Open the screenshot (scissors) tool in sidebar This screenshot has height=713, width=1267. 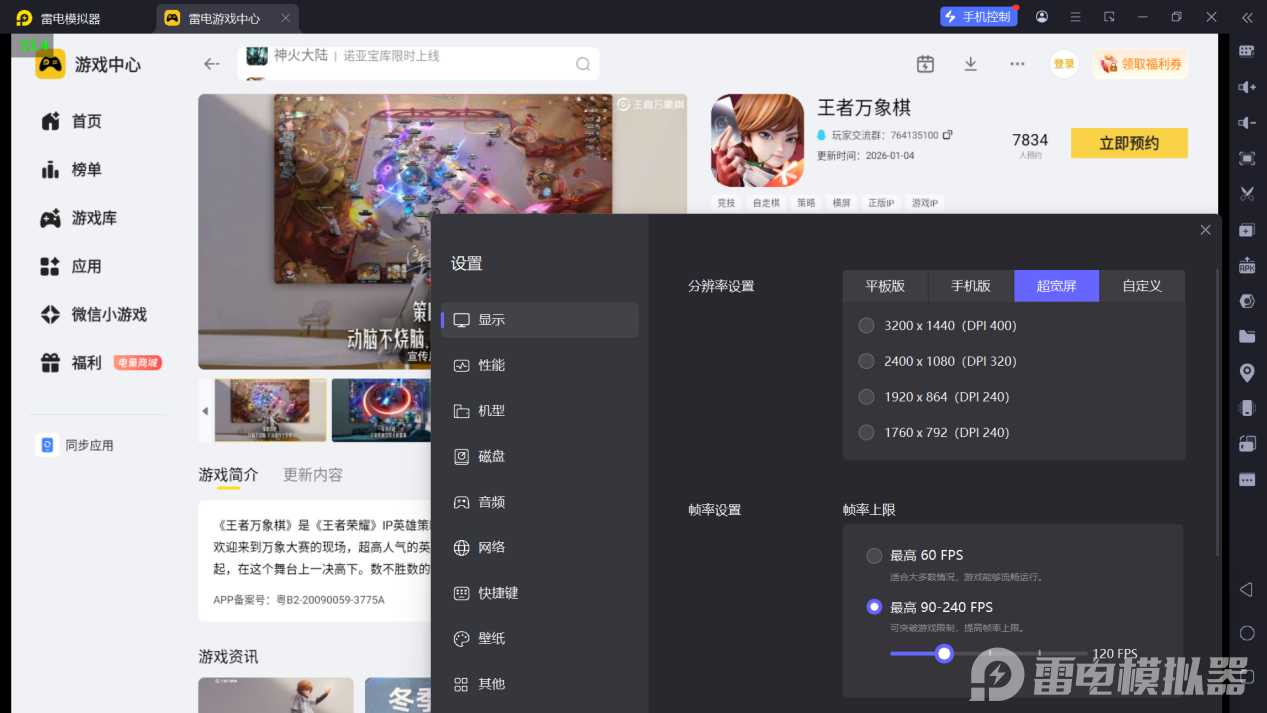coord(1246,193)
